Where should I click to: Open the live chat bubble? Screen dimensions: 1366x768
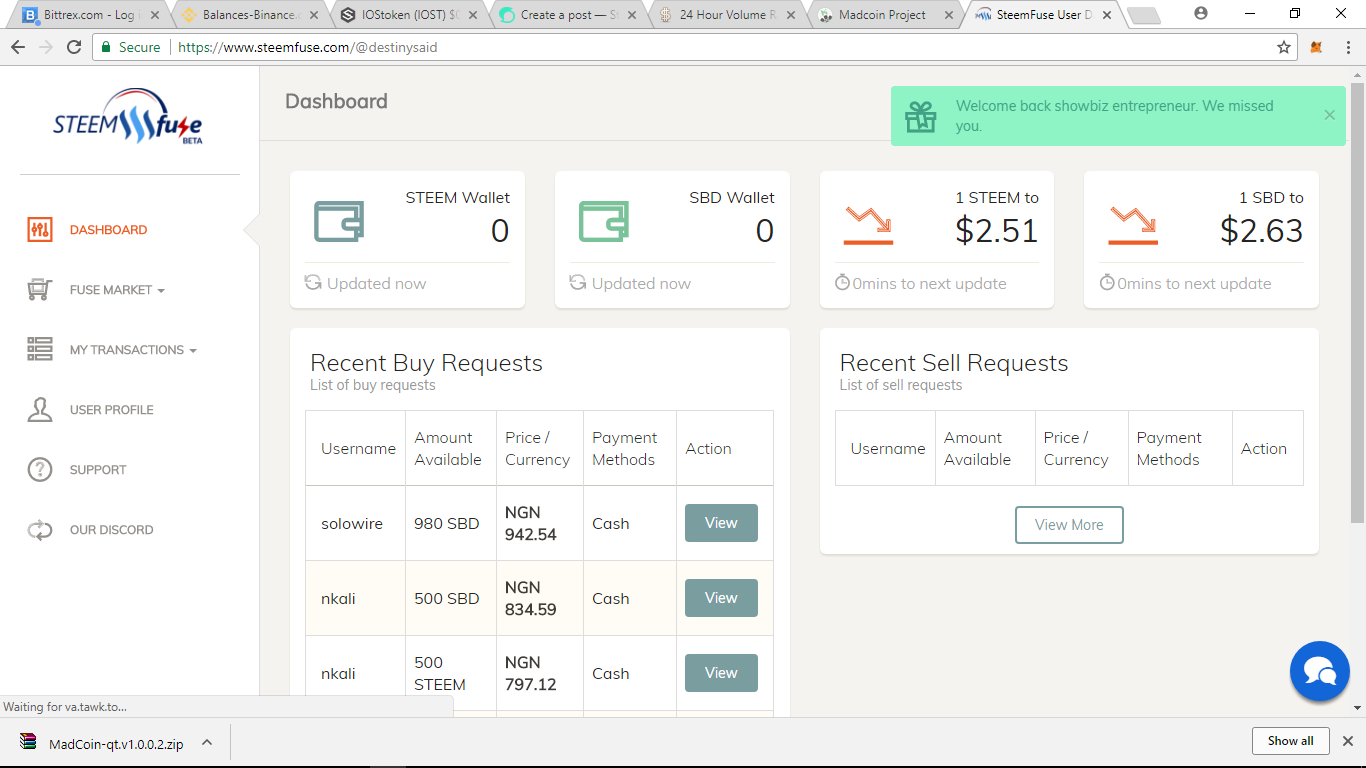pos(1320,671)
